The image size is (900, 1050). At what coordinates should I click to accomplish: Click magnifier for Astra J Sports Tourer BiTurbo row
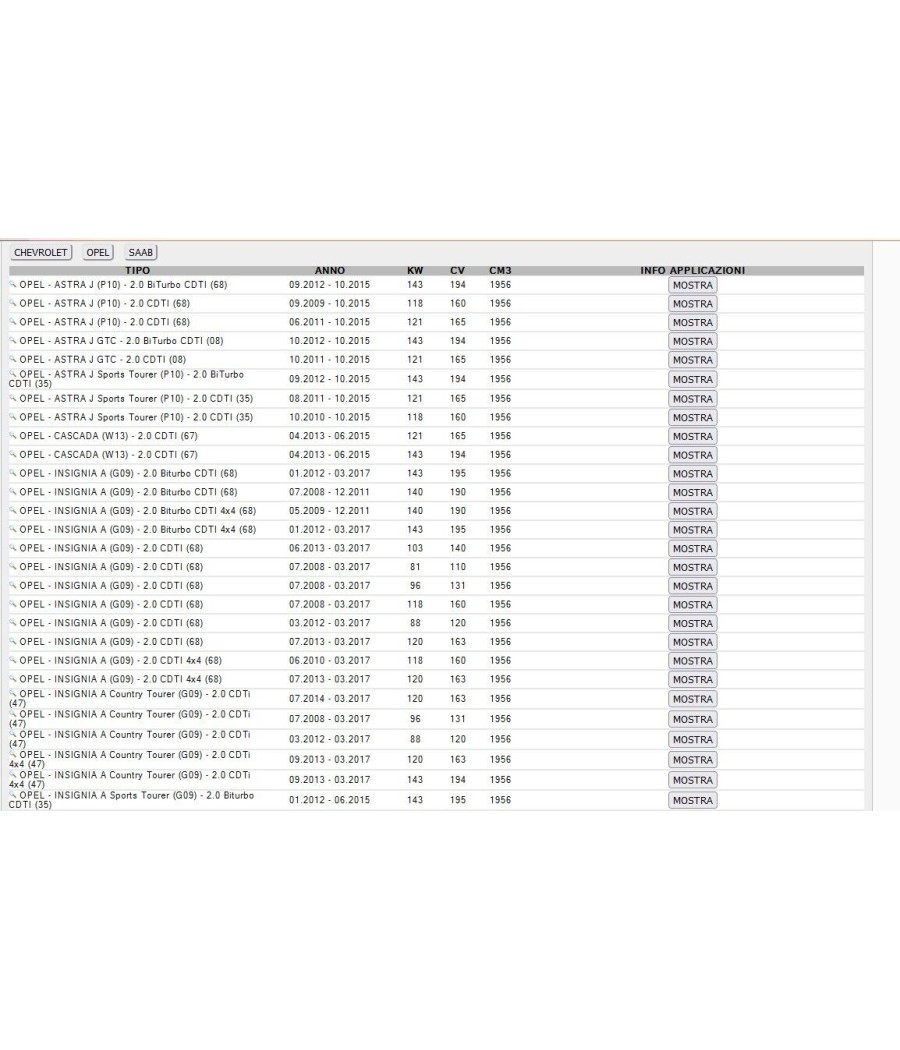13,374
